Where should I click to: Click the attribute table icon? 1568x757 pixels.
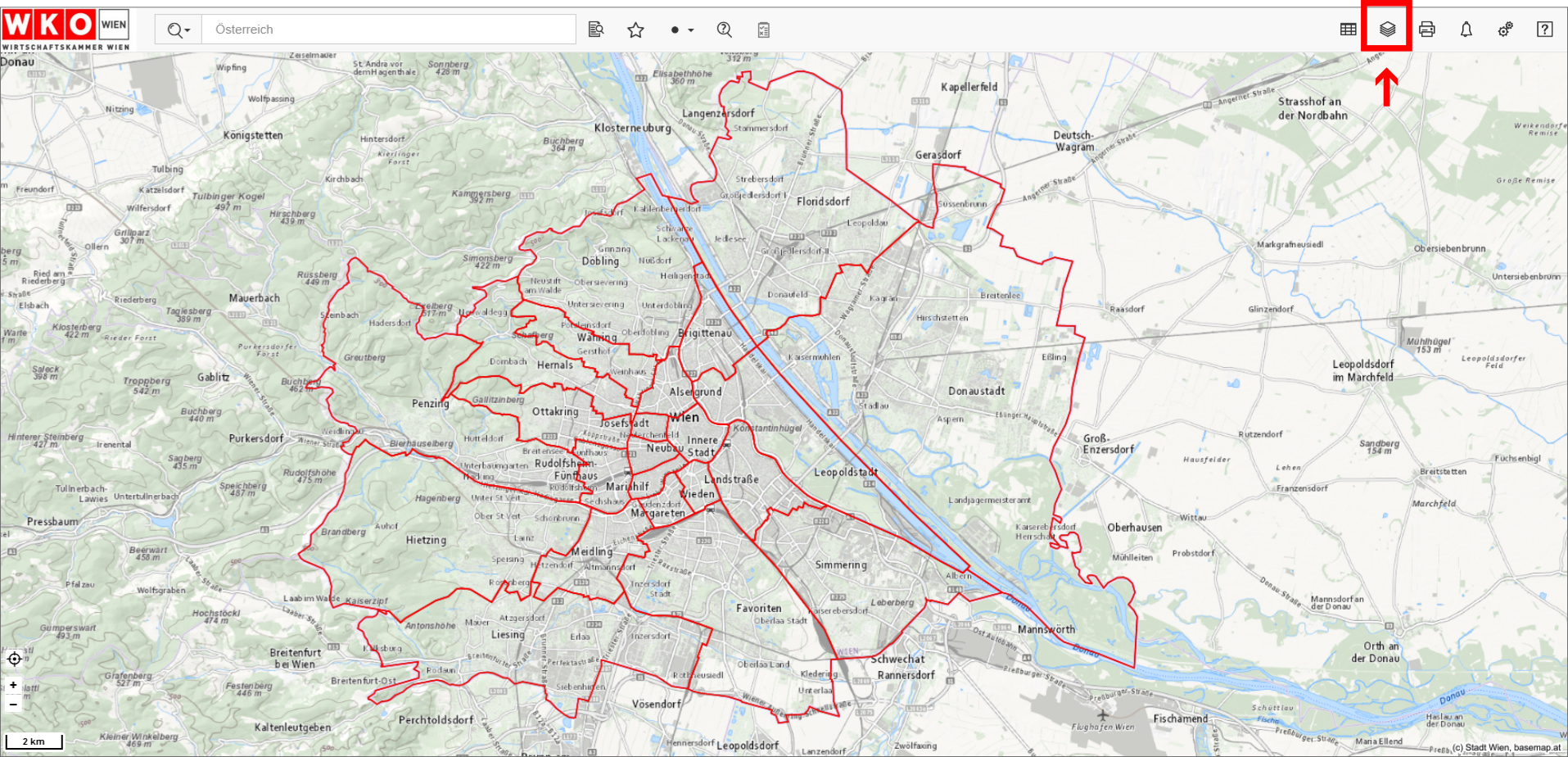pos(1348,29)
